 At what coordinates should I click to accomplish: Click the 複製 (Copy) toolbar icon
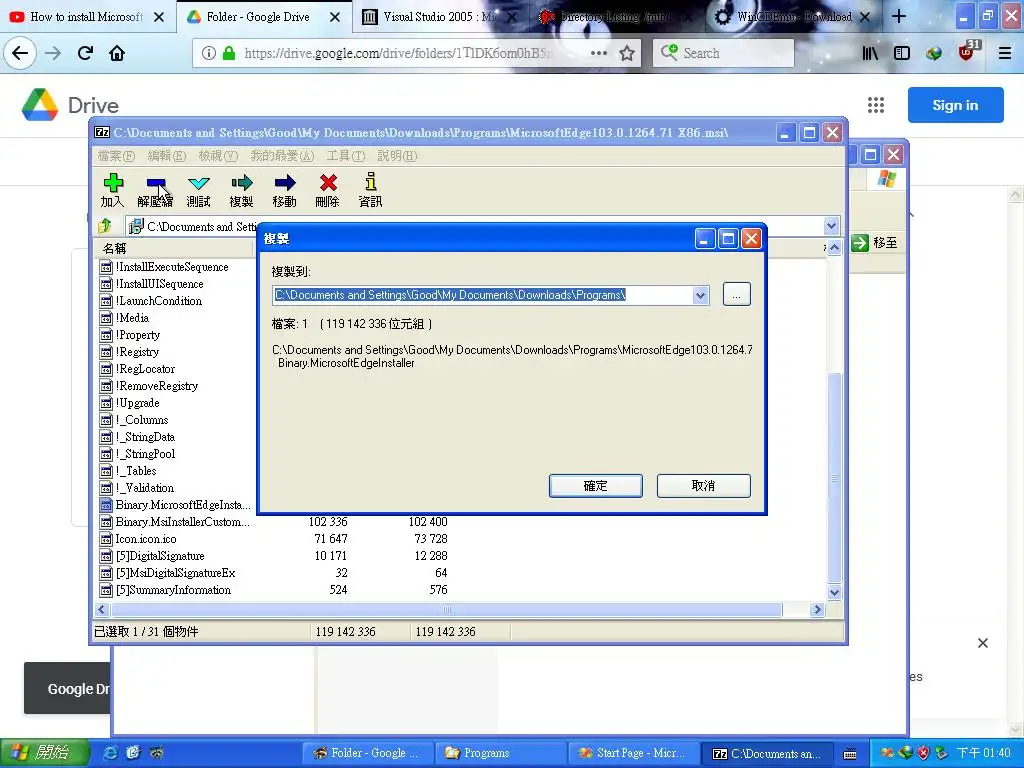tap(241, 183)
